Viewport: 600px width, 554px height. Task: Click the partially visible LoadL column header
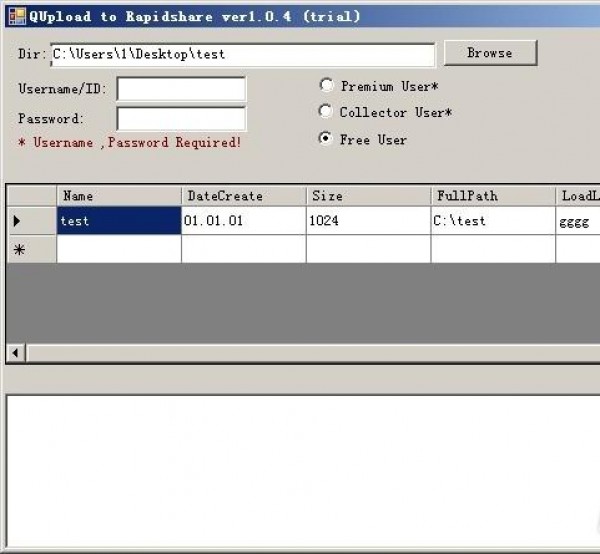tap(578, 196)
